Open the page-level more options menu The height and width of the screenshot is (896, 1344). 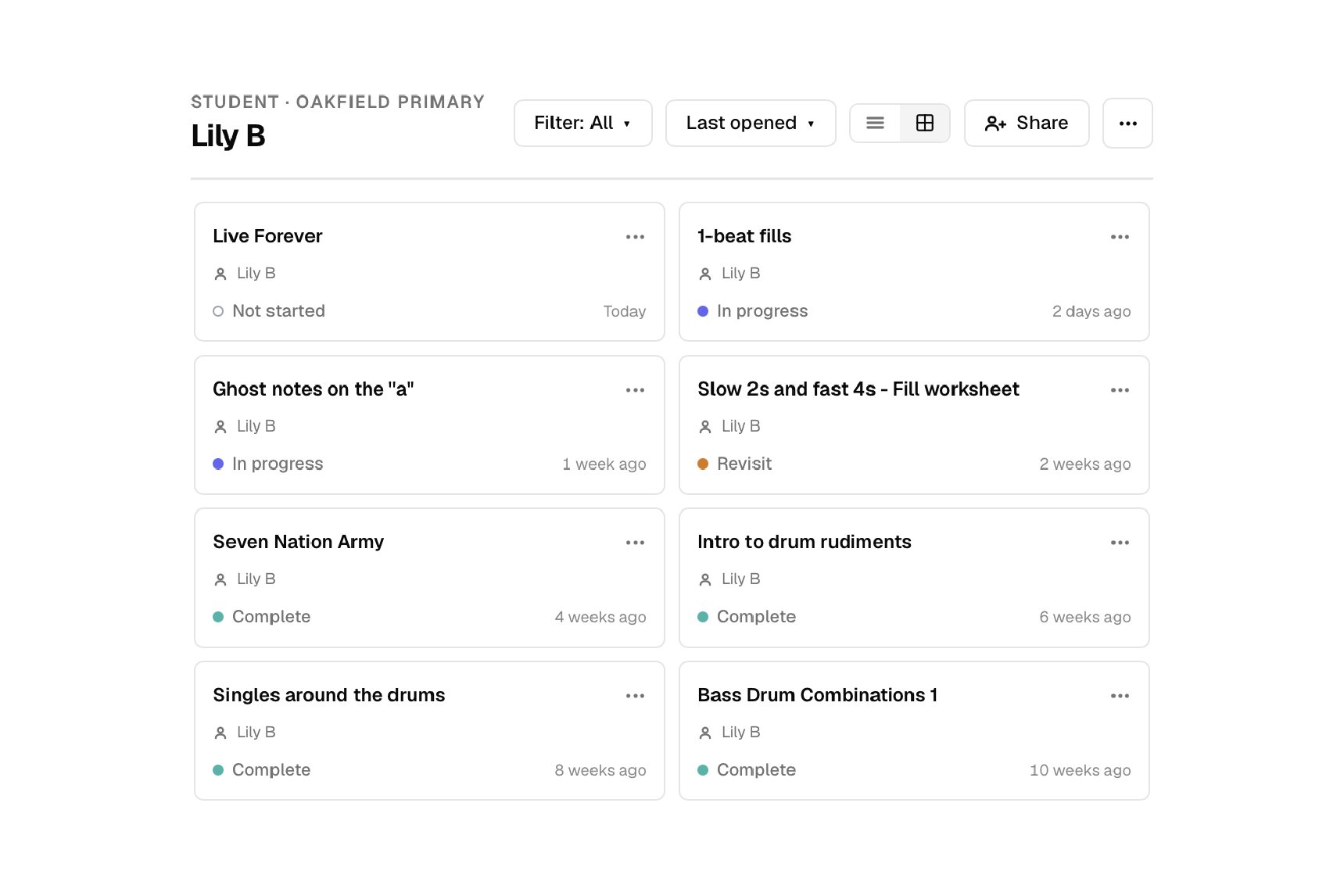click(1127, 123)
